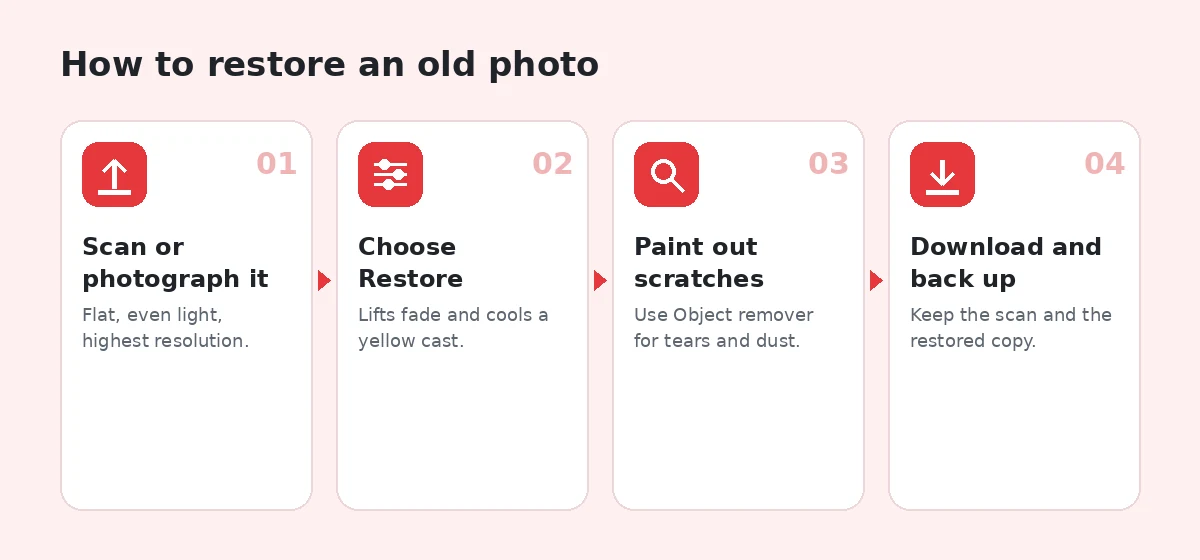Select the 'Download and back up' heading
The height and width of the screenshot is (560, 1200).
pyautogui.click(x=1006, y=263)
